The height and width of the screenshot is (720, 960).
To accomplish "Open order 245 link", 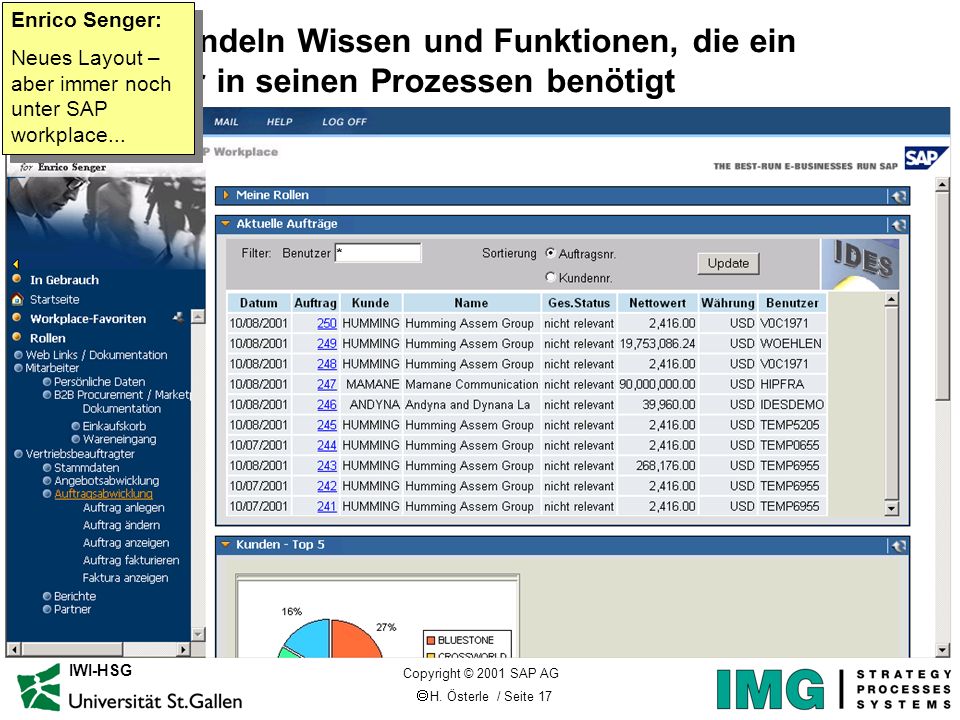I will point(327,425).
